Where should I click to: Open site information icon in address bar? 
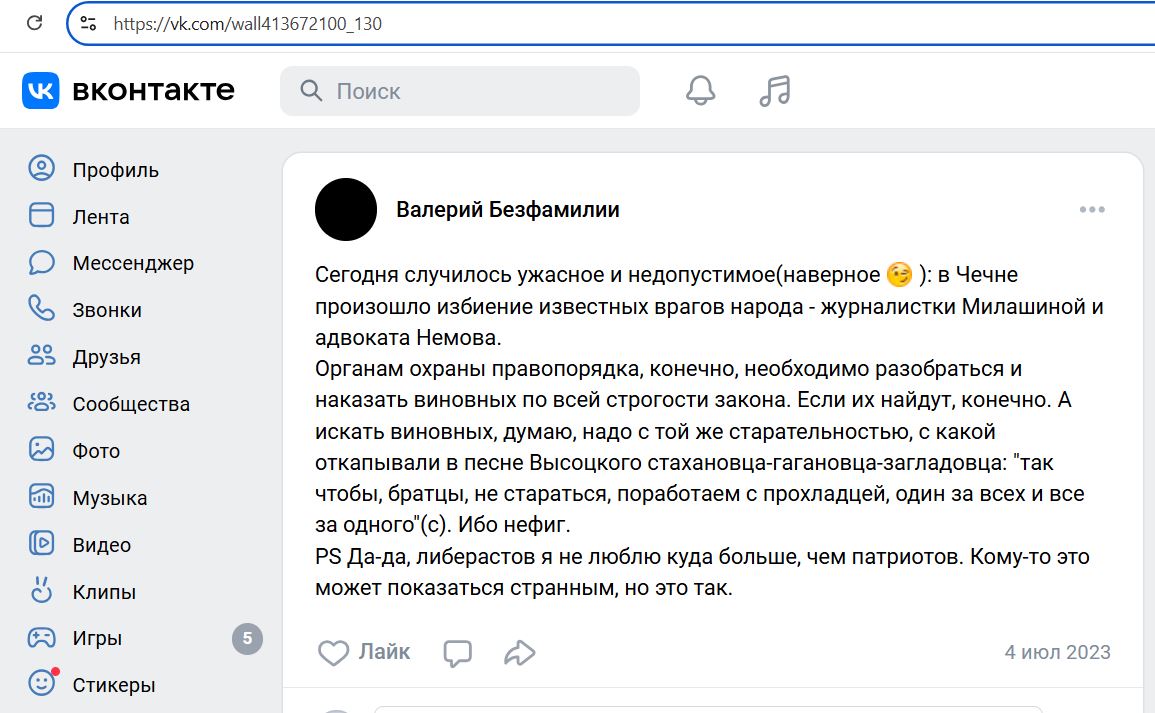[x=88, y=24]
